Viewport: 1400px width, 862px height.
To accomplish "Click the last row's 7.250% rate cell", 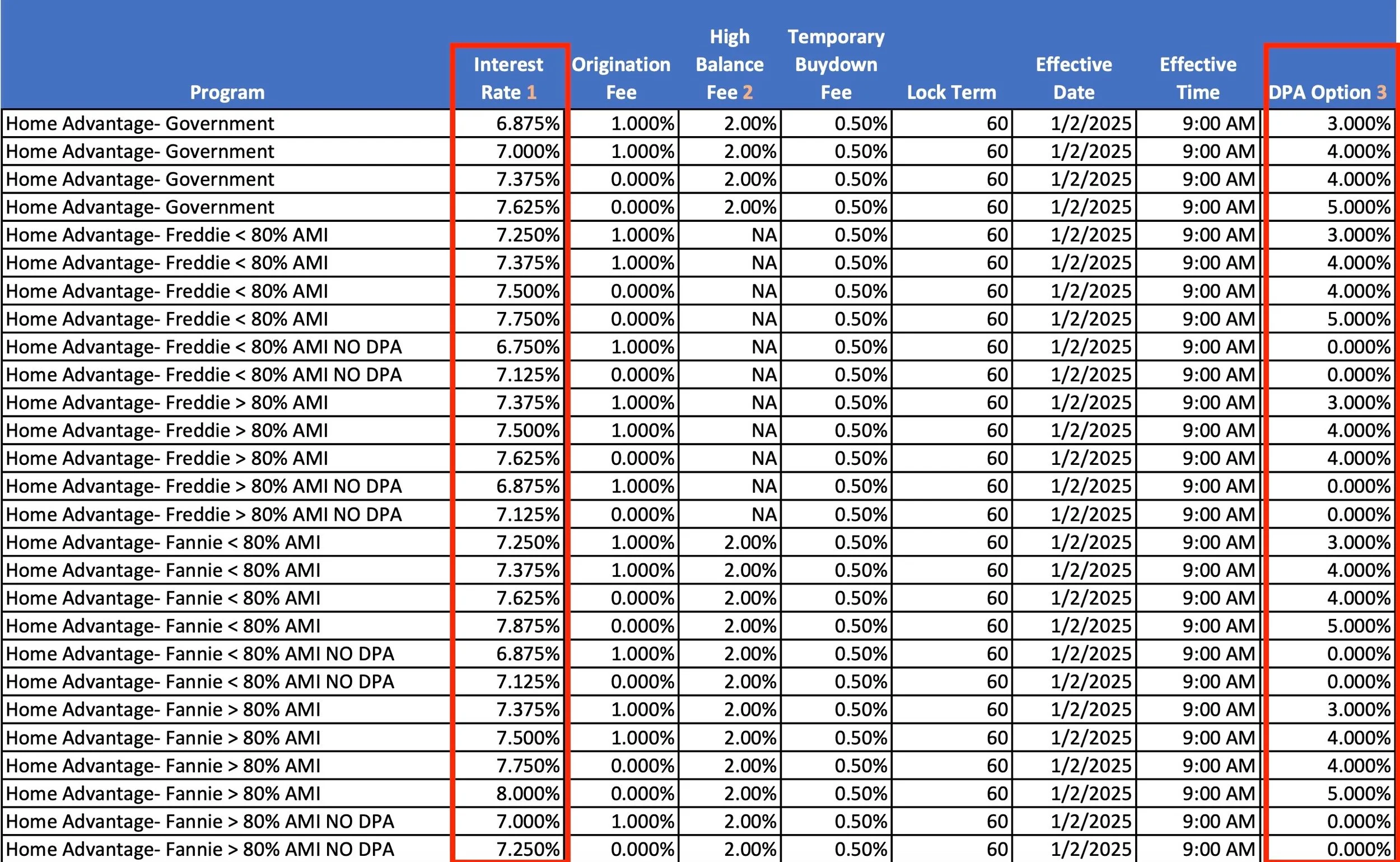I will tap(528, 849).
